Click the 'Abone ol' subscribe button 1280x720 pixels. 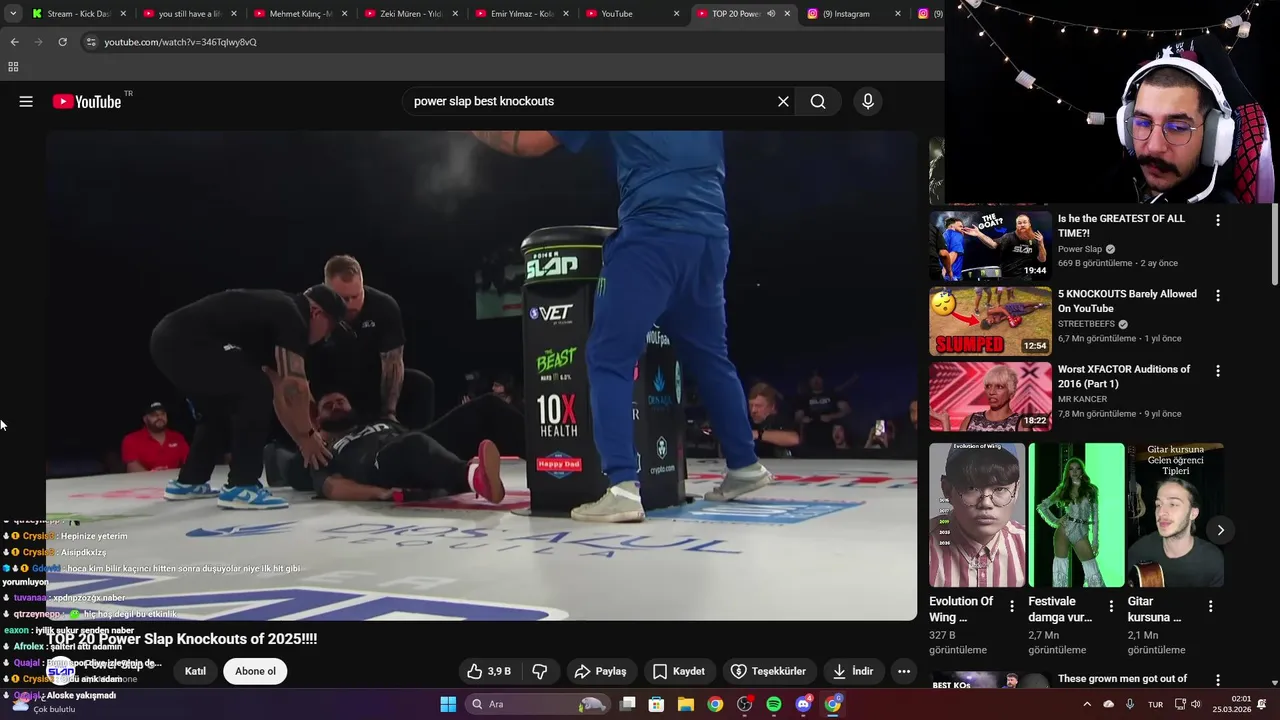click(255, 671)
